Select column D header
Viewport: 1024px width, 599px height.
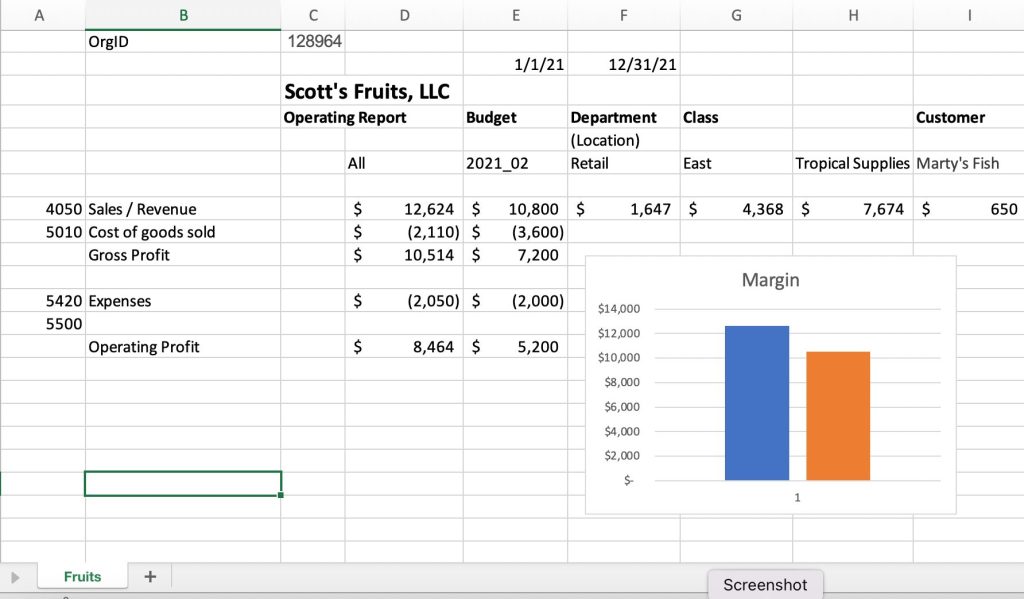coord(403,15)
